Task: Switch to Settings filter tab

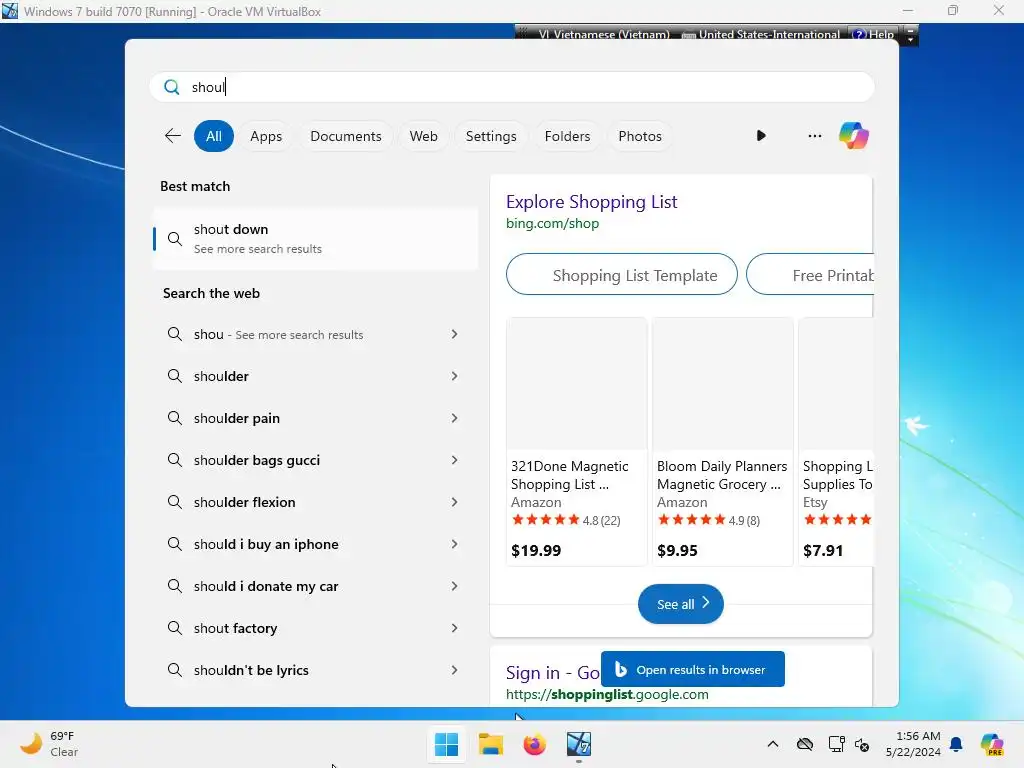Action: [490, 136]
